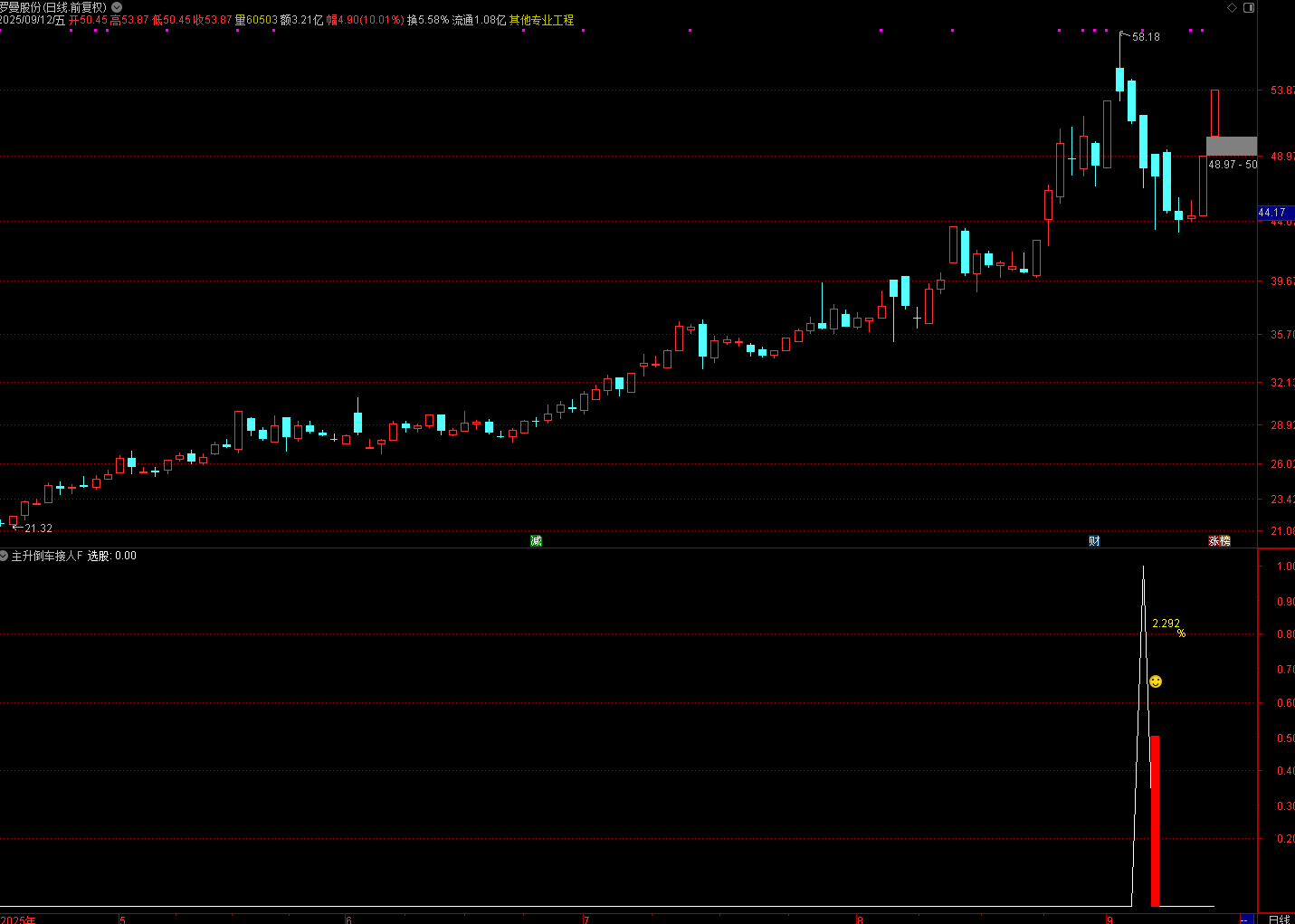Click the 罗曼股份(日线.前复权) chart title
1295x924 pixels.
53,7
